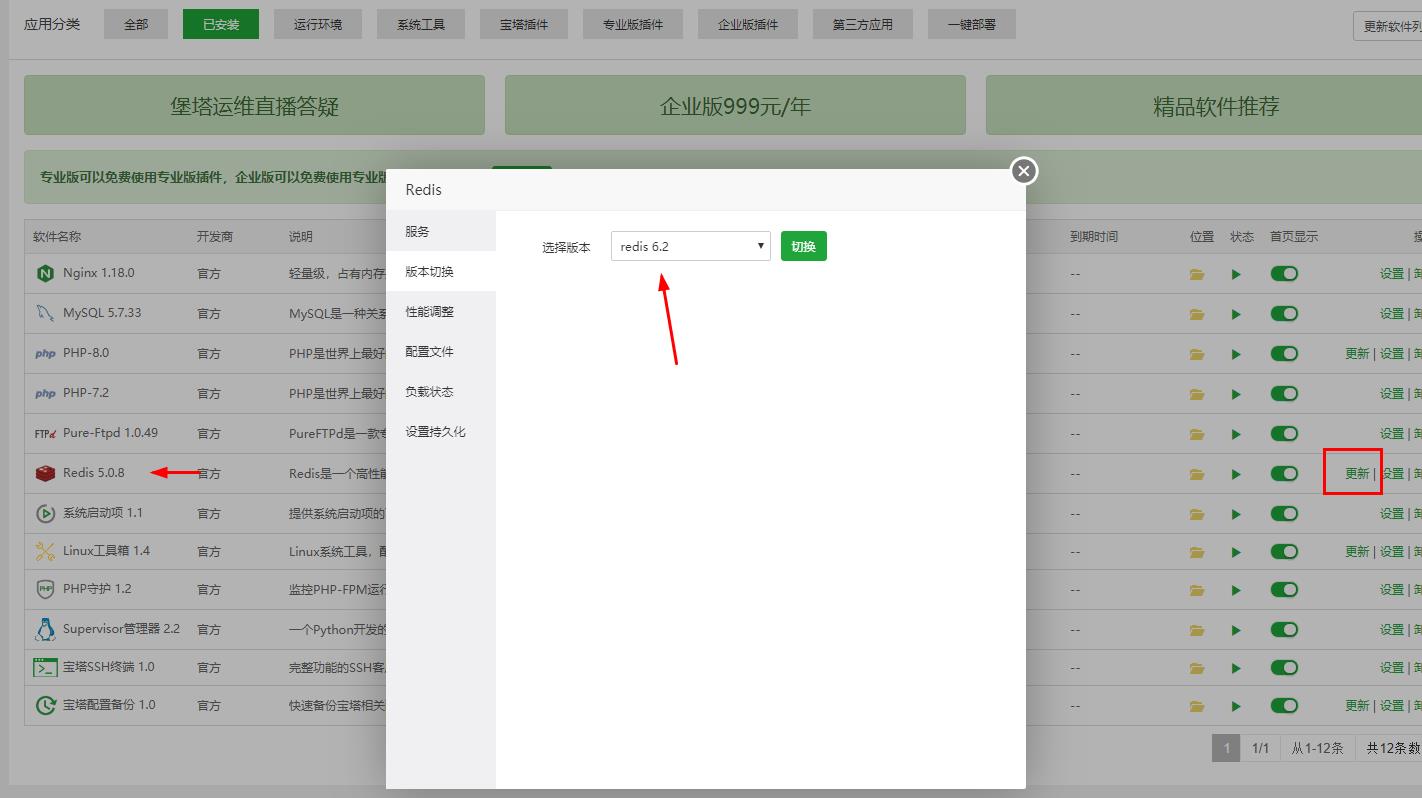The width and height of the screenshot is (1422, 798).
Task: Select the PHP-8.0 application icon
Action: click(x=45, y=353)
